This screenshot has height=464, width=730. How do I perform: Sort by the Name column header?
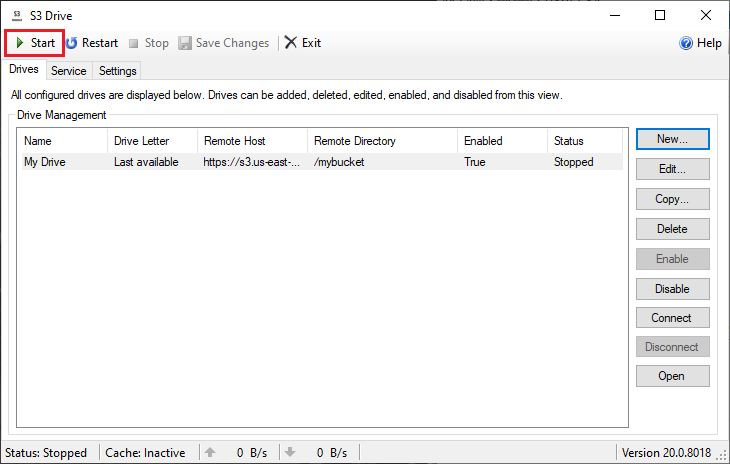pyautogui.click(x=62, y=141)
